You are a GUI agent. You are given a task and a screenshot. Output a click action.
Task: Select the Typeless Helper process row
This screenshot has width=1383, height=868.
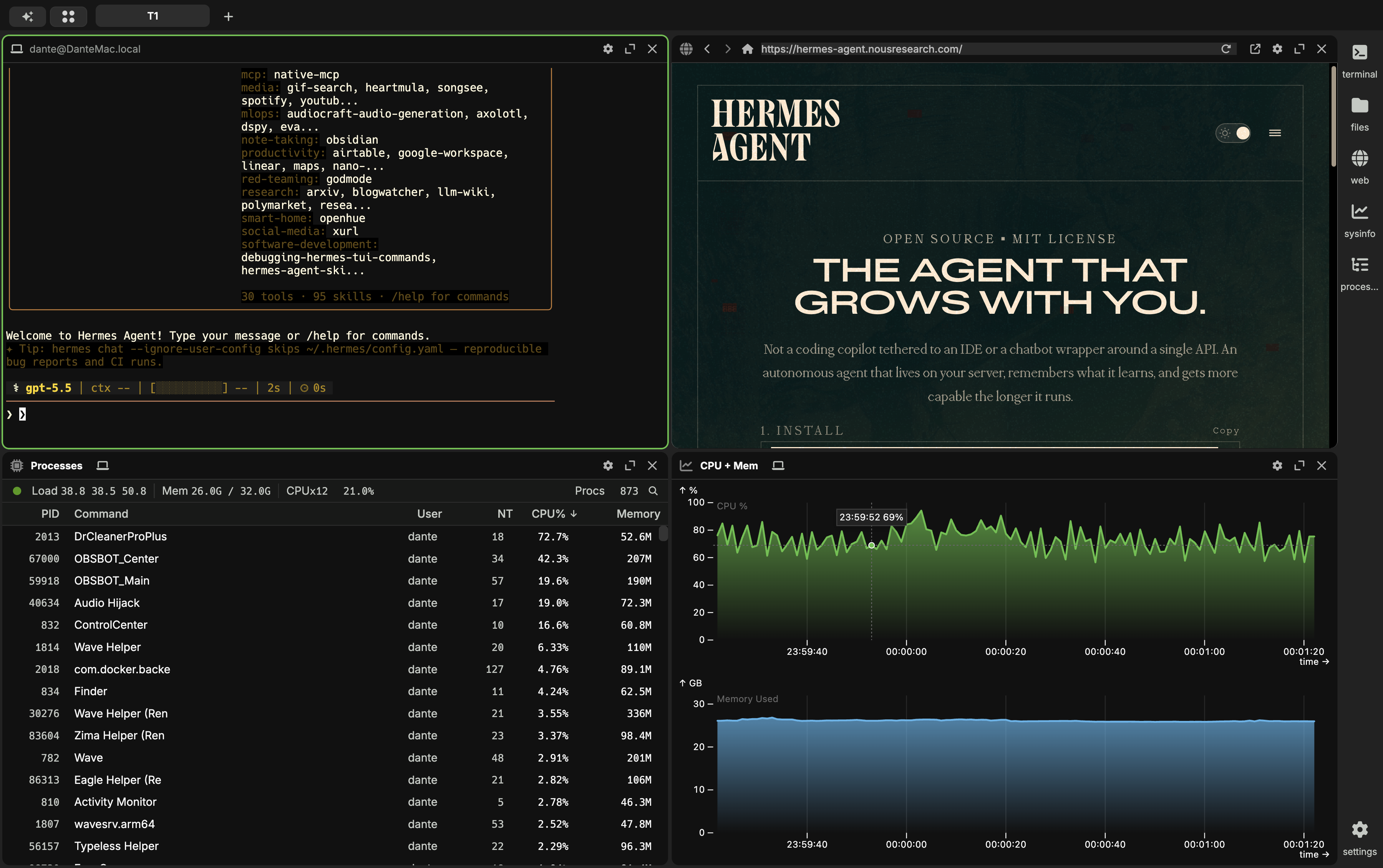[331, 846]
